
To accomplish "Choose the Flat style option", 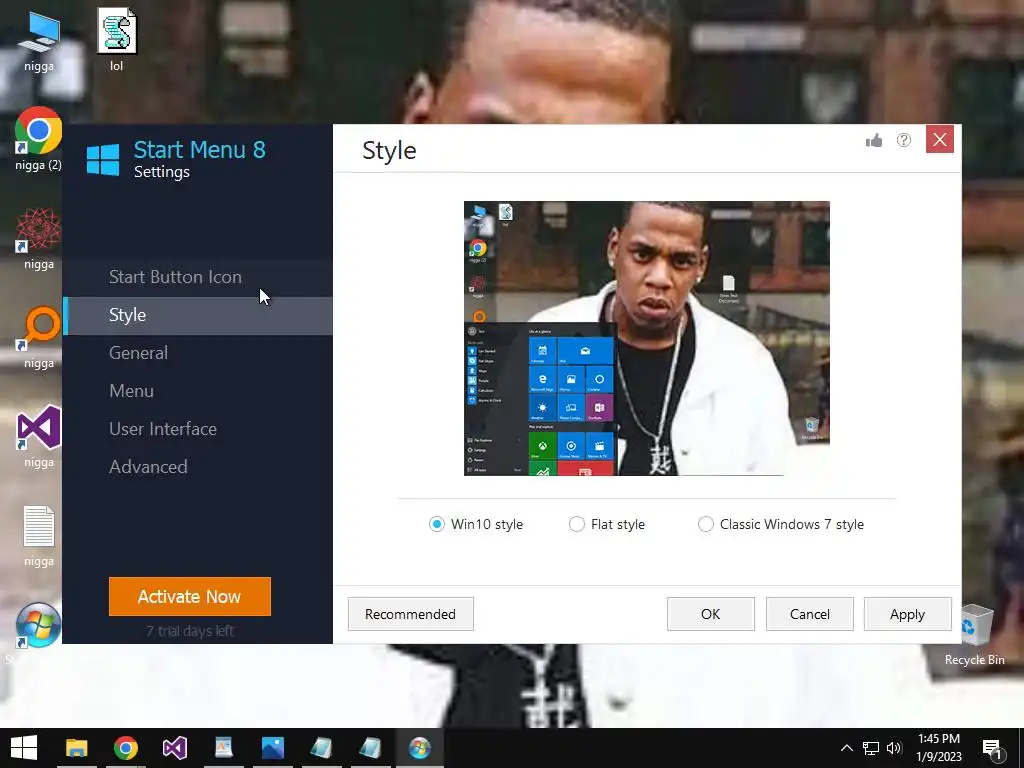I will [607, 524].
